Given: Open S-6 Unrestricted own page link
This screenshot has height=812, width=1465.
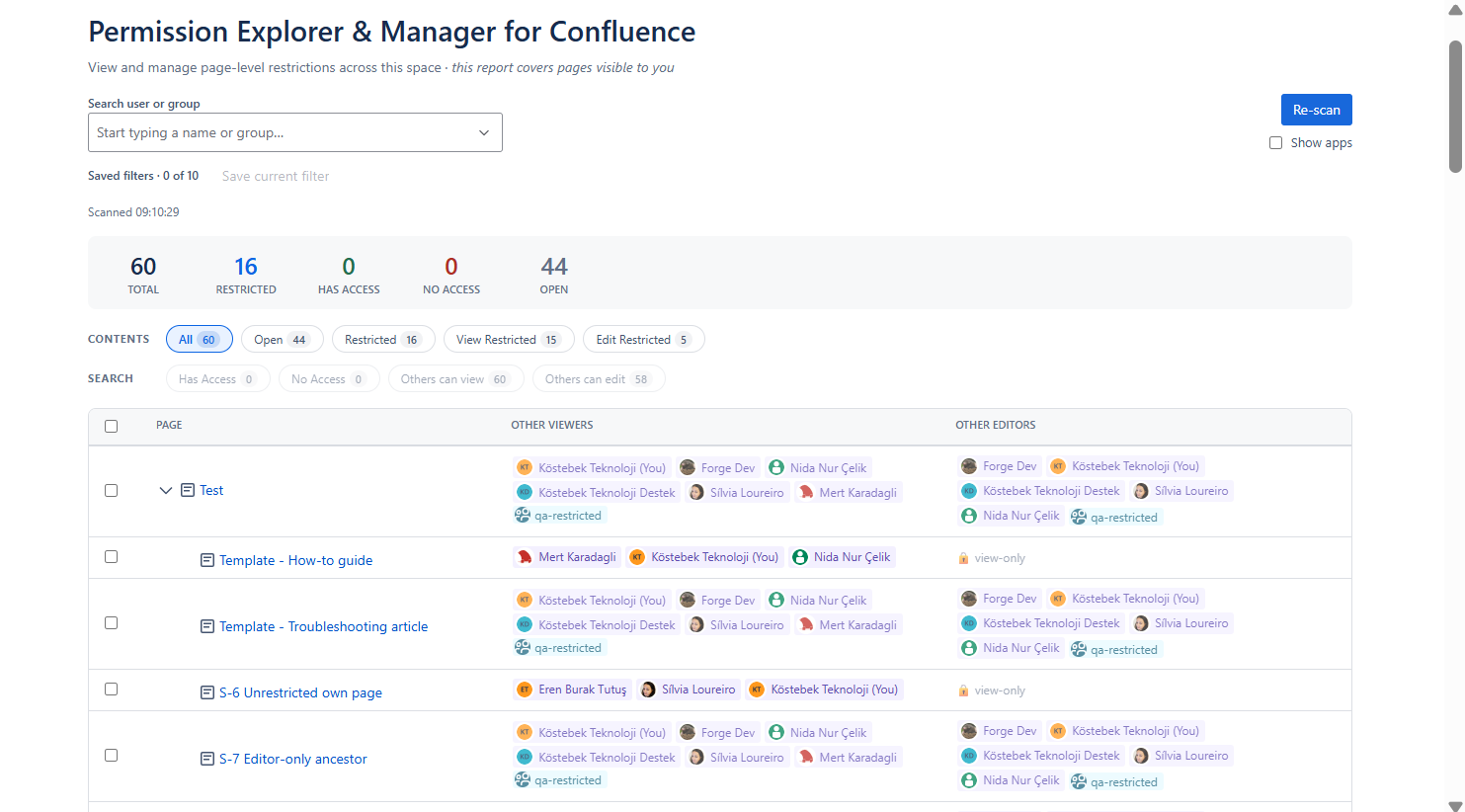Looking at the screenshot, I should [300, 692].
